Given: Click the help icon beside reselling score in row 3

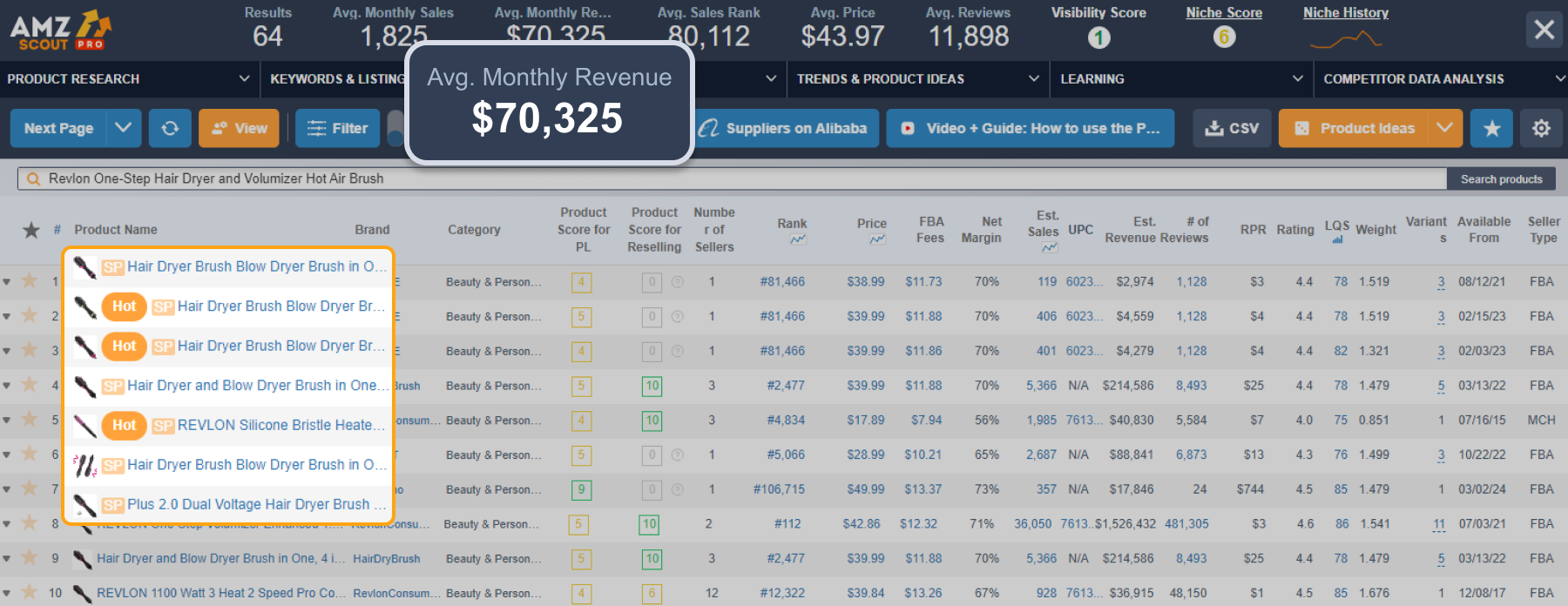Looking at the screenshot, I should tap(677, 352).
